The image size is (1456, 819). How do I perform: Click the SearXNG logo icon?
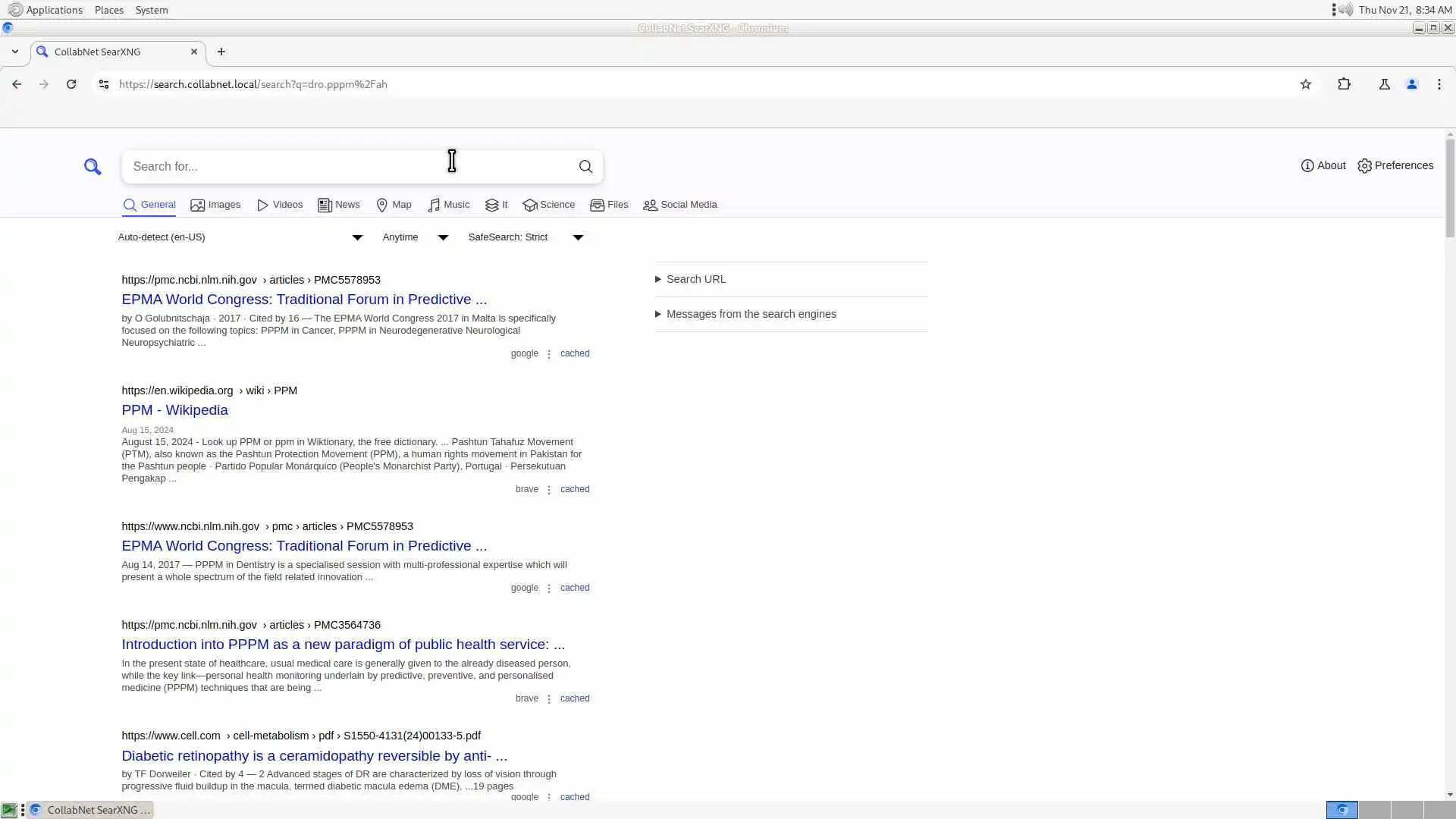93,167
